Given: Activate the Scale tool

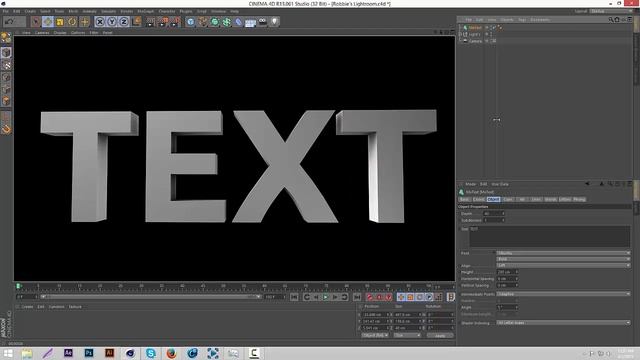Looking at the screenshot, I should 60,22.
